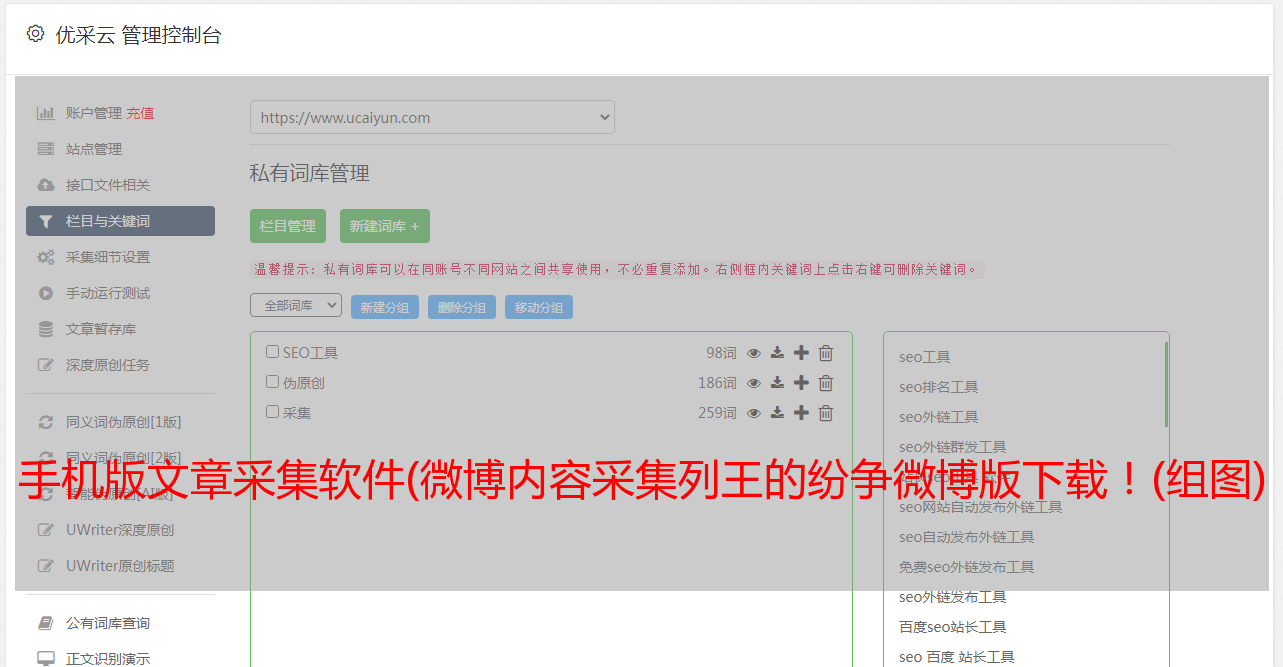Click the plus icon in the 采集 row
1283x667 pixels.
coord(801,413)
